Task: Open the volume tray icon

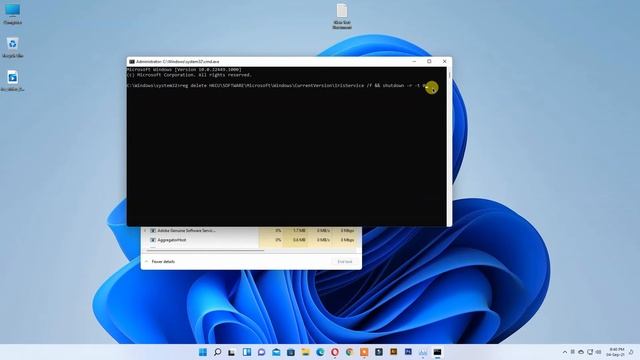Action: 598,352
